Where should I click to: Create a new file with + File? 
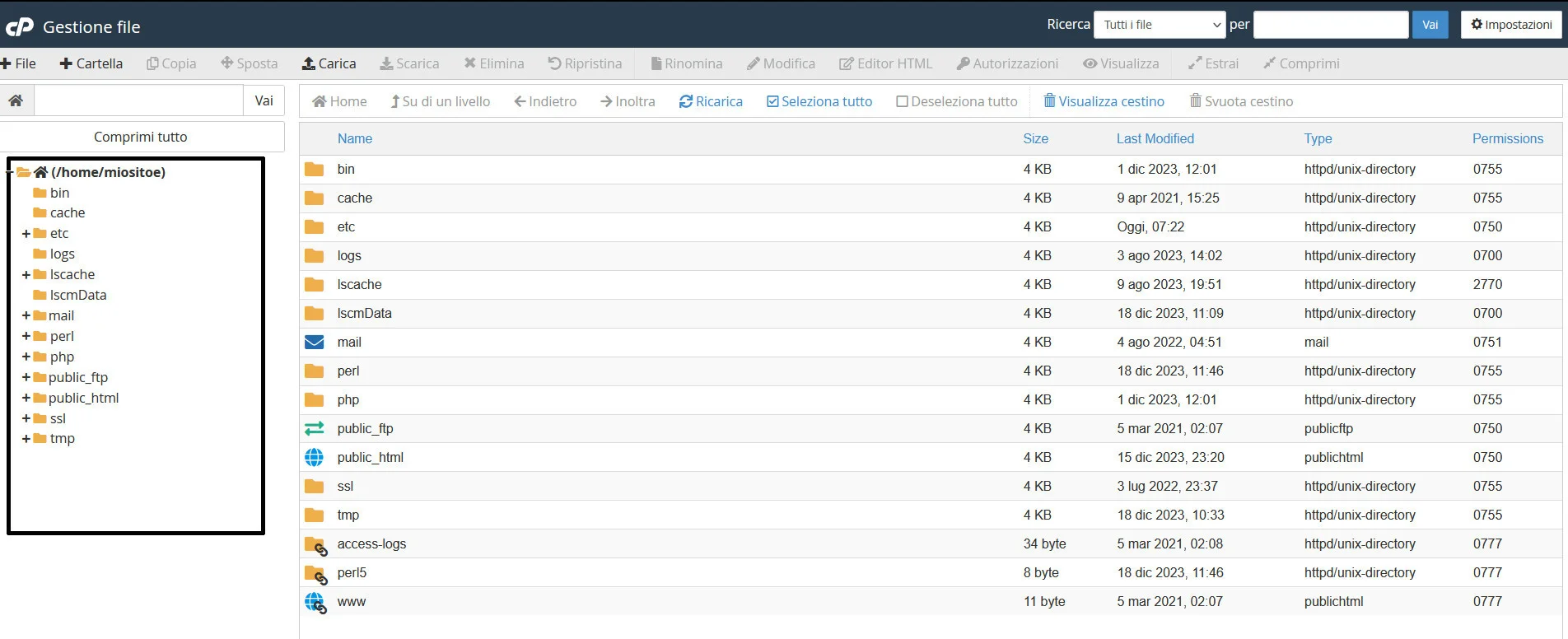pyautogui.click(x=18, y=63)
